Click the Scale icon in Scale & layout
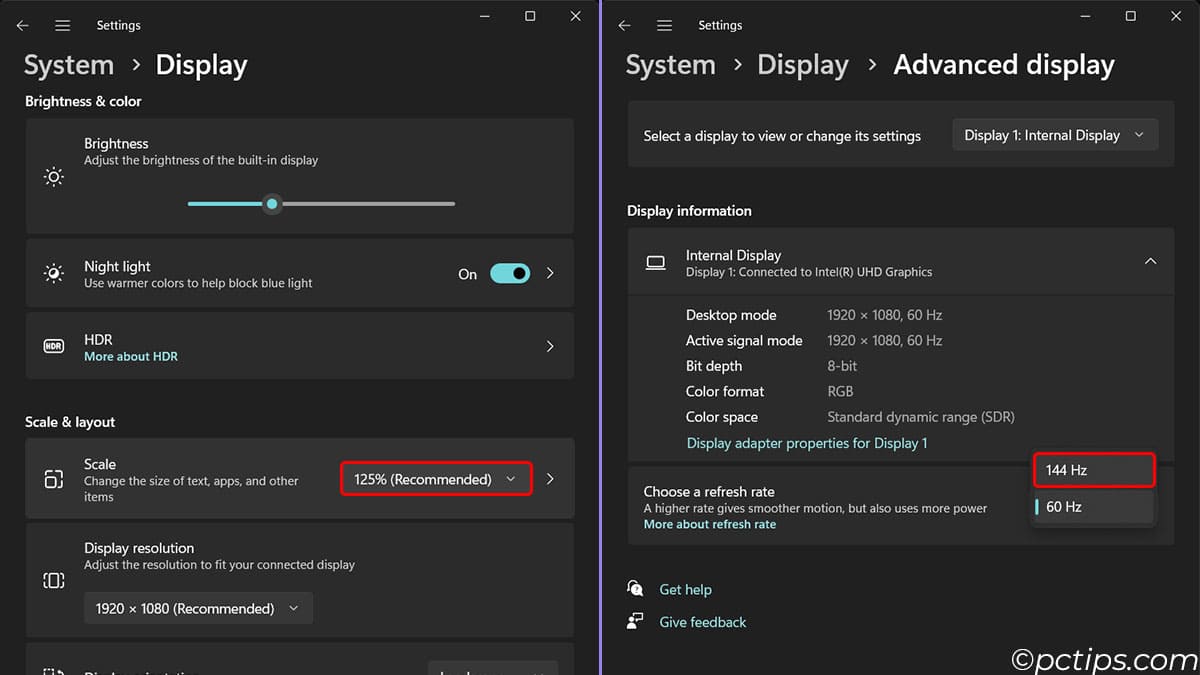The width and height of the screenshot is (1200, 675). tap(54, 478)
